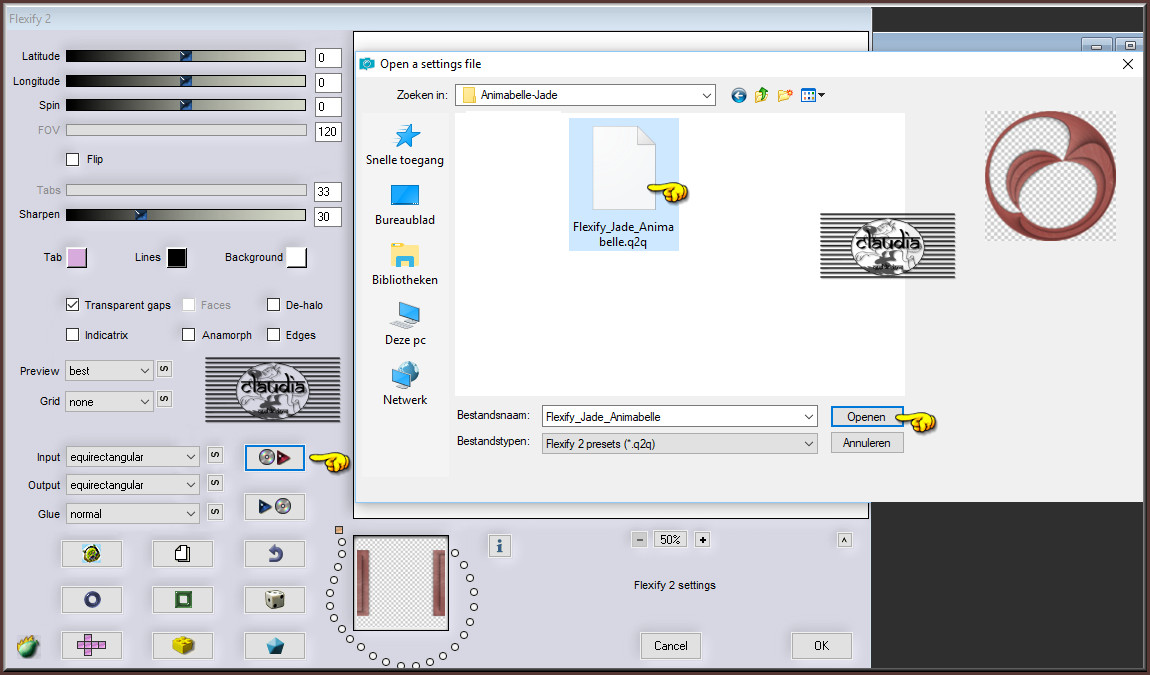Go back with the blue arrow icon
Viewport: 1150px width, 675px height.
click(739, 95)
